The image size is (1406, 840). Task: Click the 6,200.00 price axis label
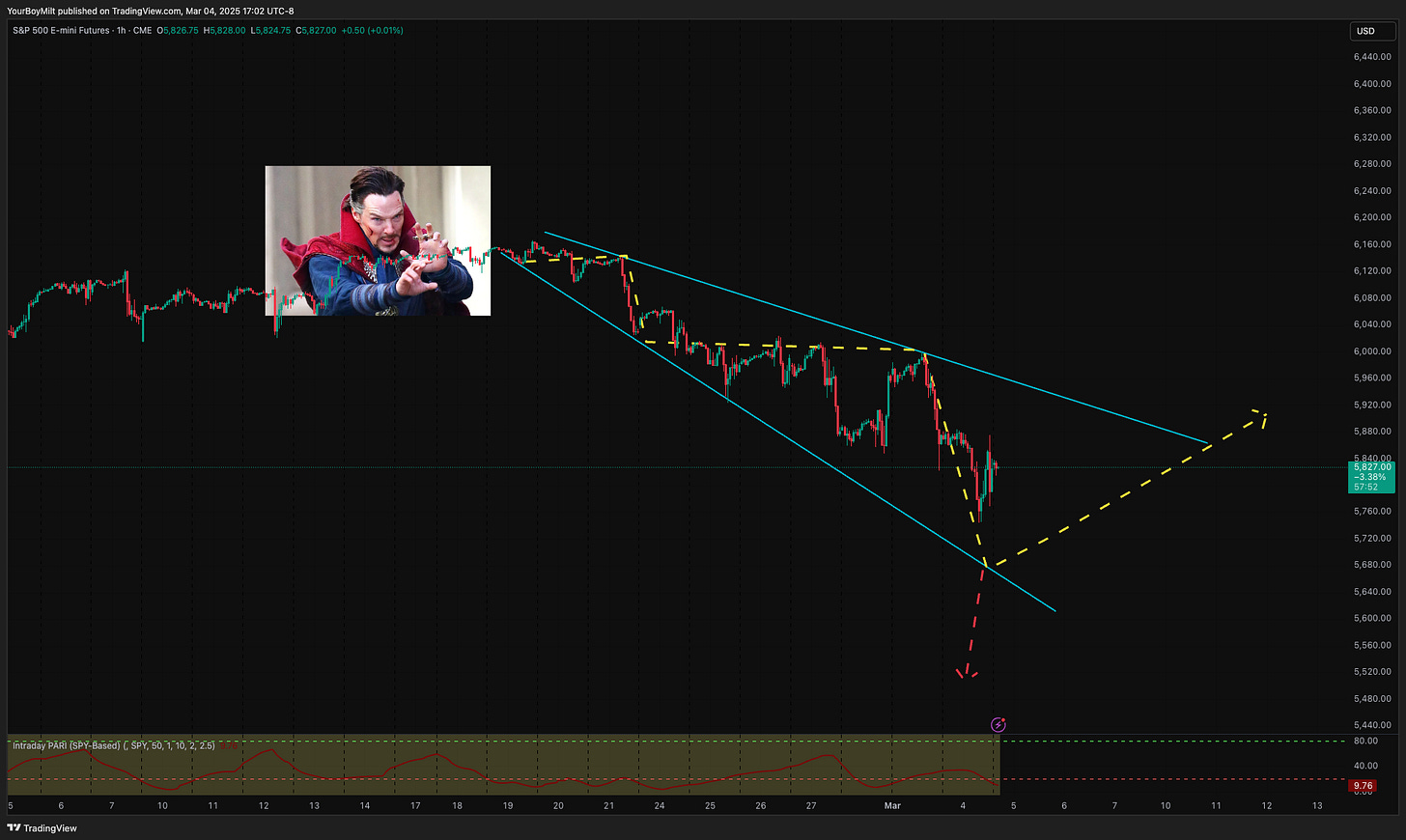[x=1372, y=217]
